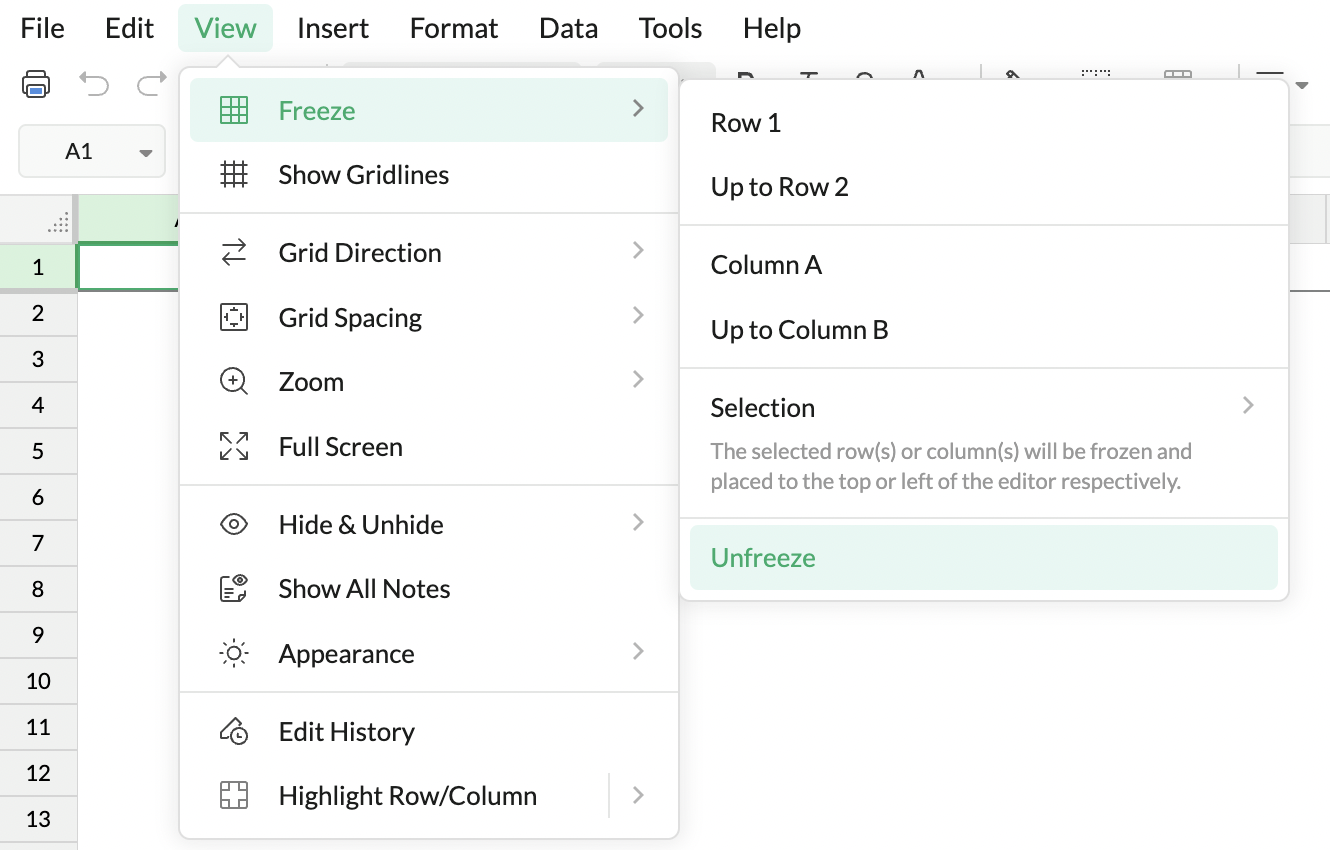
Task: Toggle Show Gridlines option
Action: 363,175
